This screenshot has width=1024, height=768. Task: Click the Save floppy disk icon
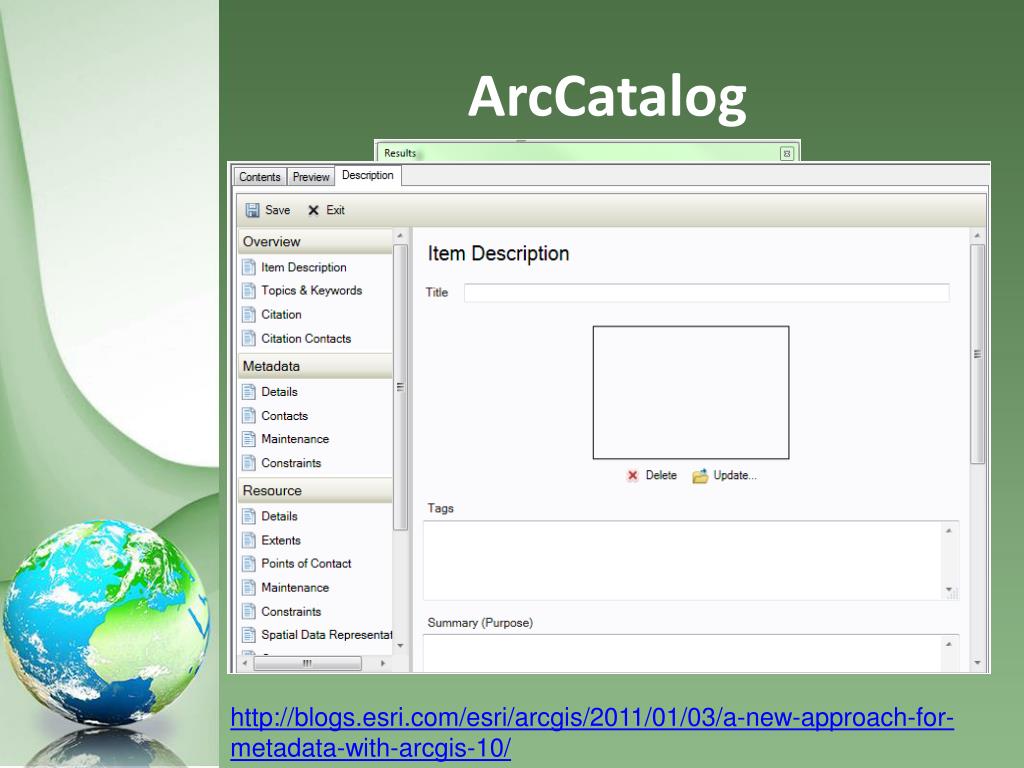[252, 210]
